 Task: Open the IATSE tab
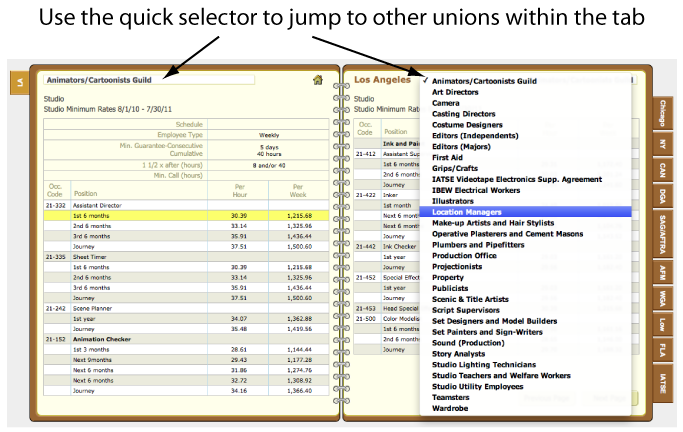(663, 383)
